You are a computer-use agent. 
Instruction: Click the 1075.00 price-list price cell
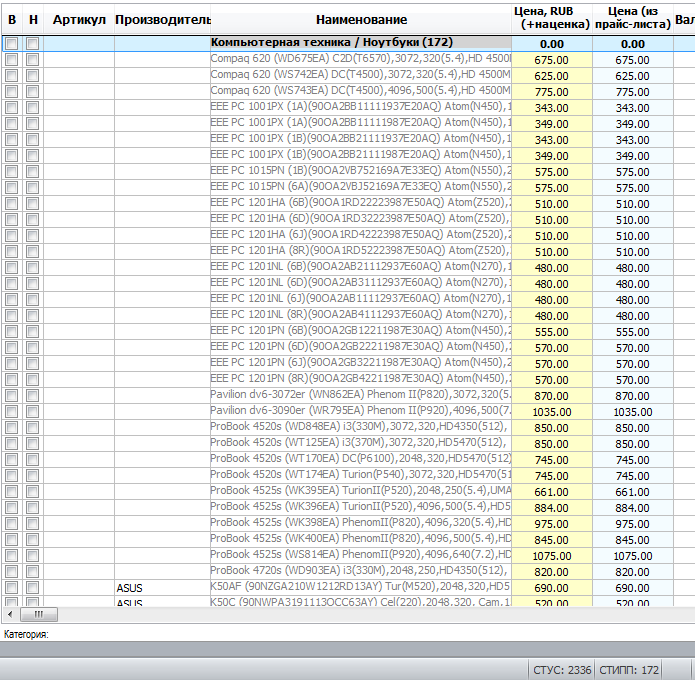[x=633, y=556]
